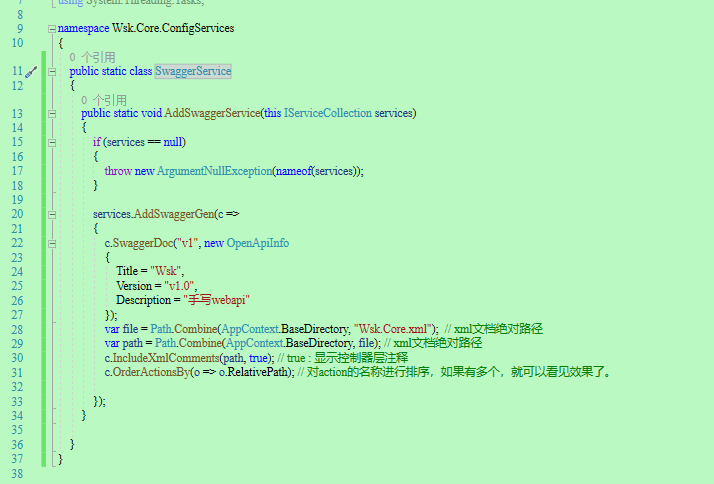Image resolution: width=714 pixels, height=484 pixels.
Task: Collapse the c.SwaggerDoc initializer block
Action: tap(52, 244)
